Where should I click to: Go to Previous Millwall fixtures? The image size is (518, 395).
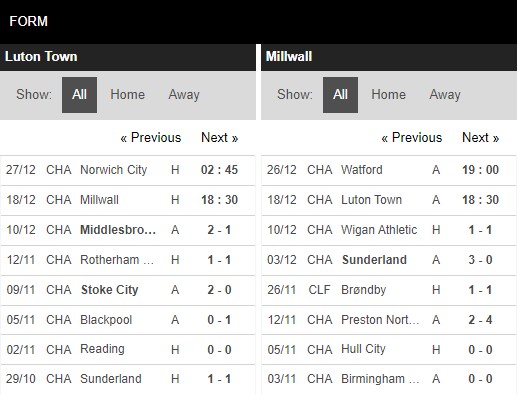click(412, 138)
